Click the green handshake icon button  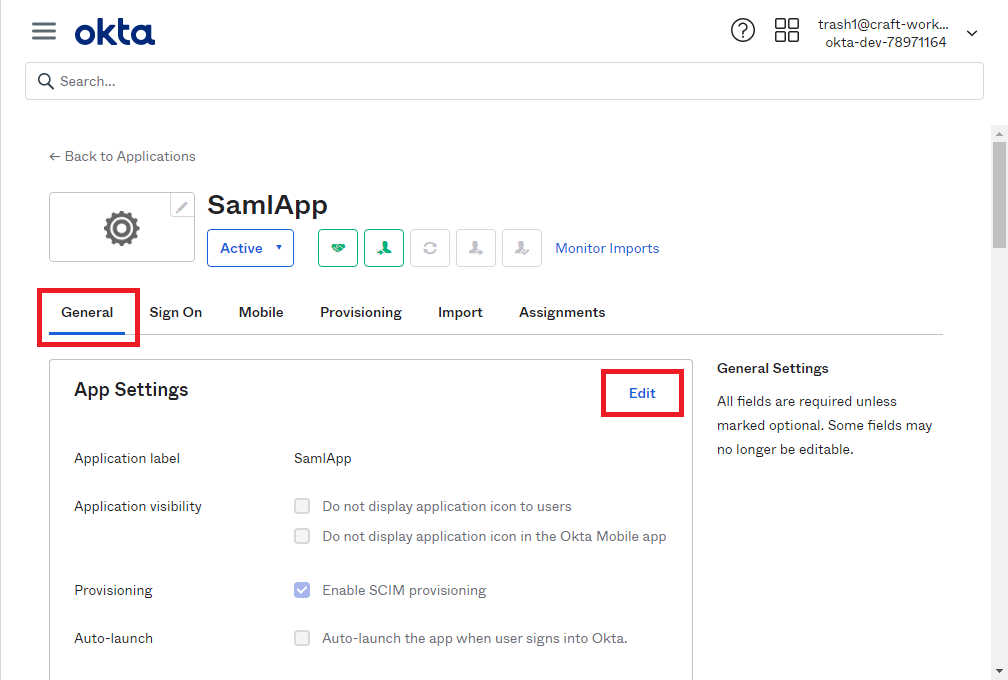pyautogui.click(x=338, y=248)
